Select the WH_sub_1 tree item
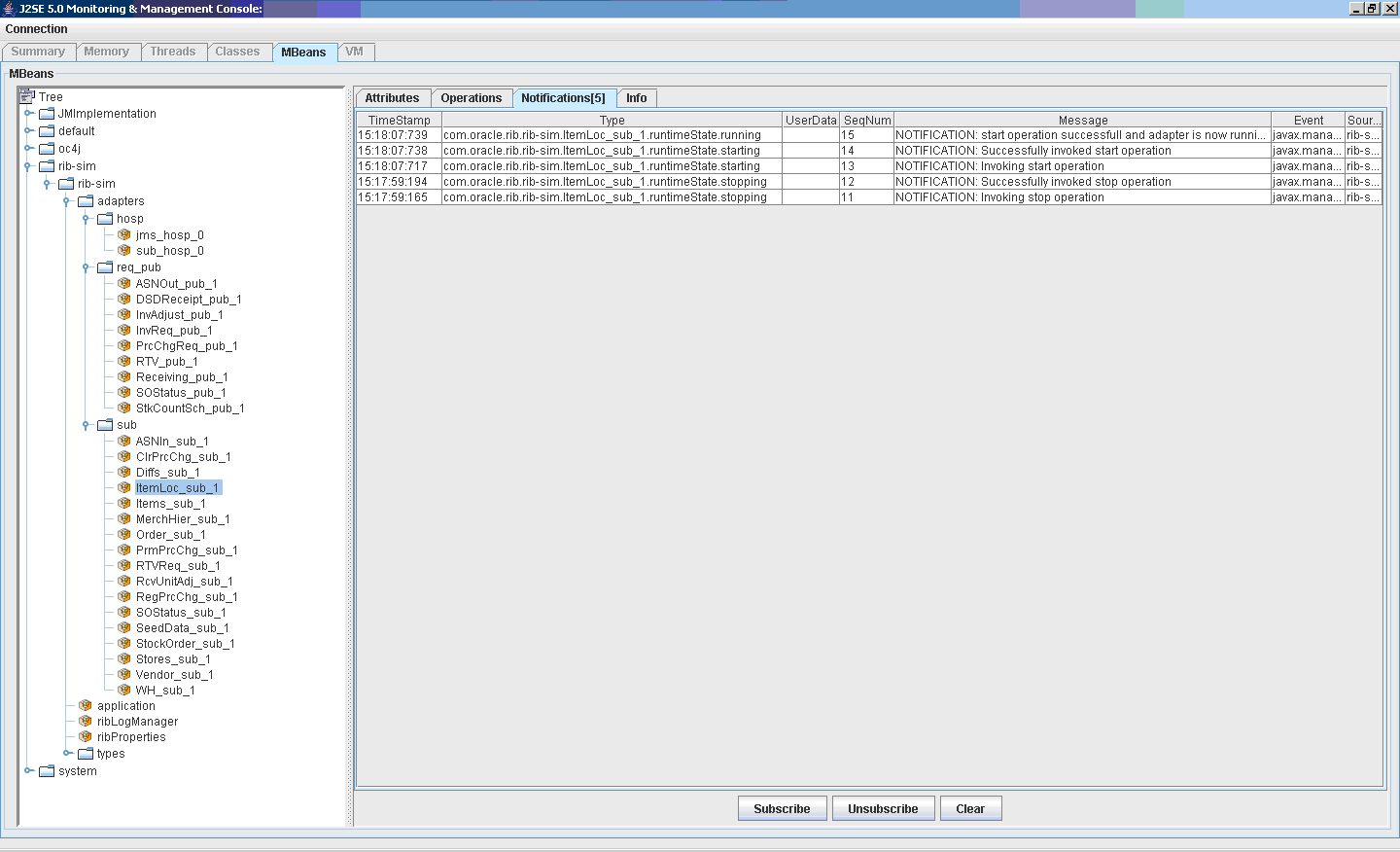 pyautogui.click(x=165, y=690)
